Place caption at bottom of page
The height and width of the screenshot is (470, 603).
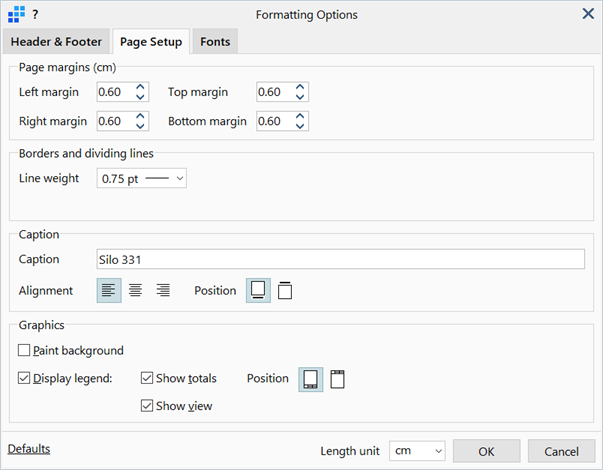click(x=258, y=290)
